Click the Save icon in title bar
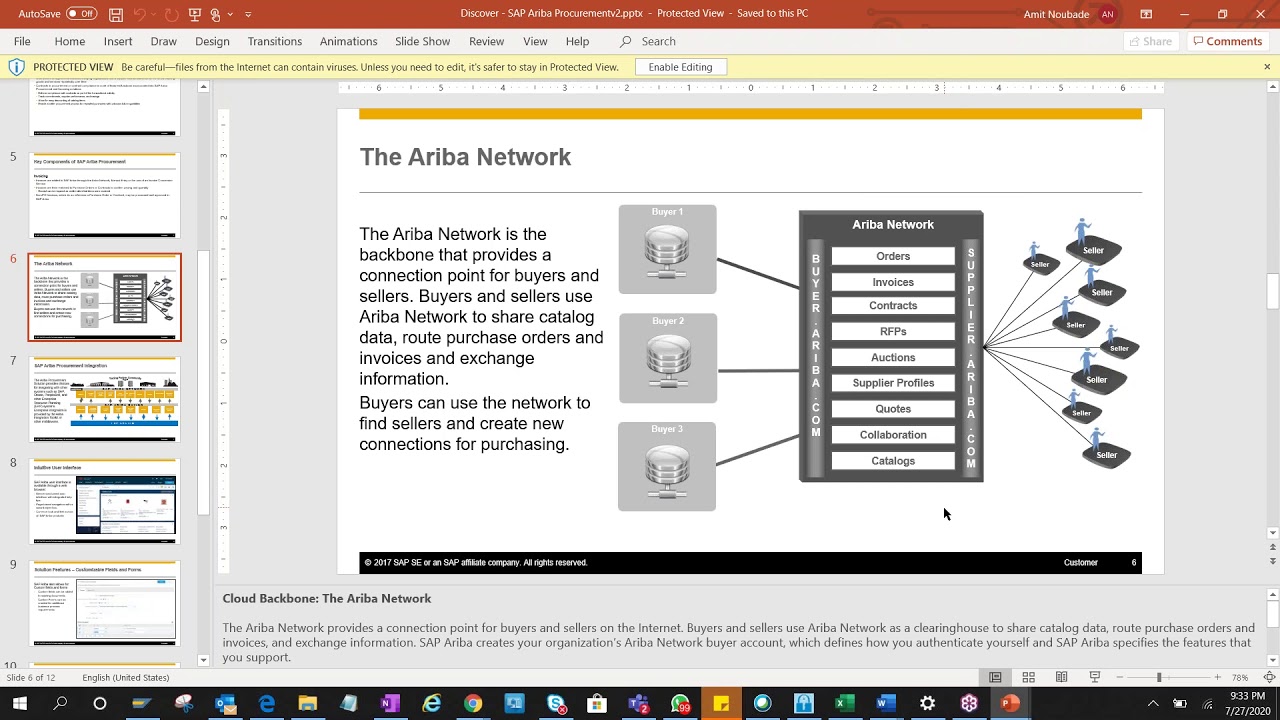Viewport: 1280px width, 720px height. (x=116, y=14)
